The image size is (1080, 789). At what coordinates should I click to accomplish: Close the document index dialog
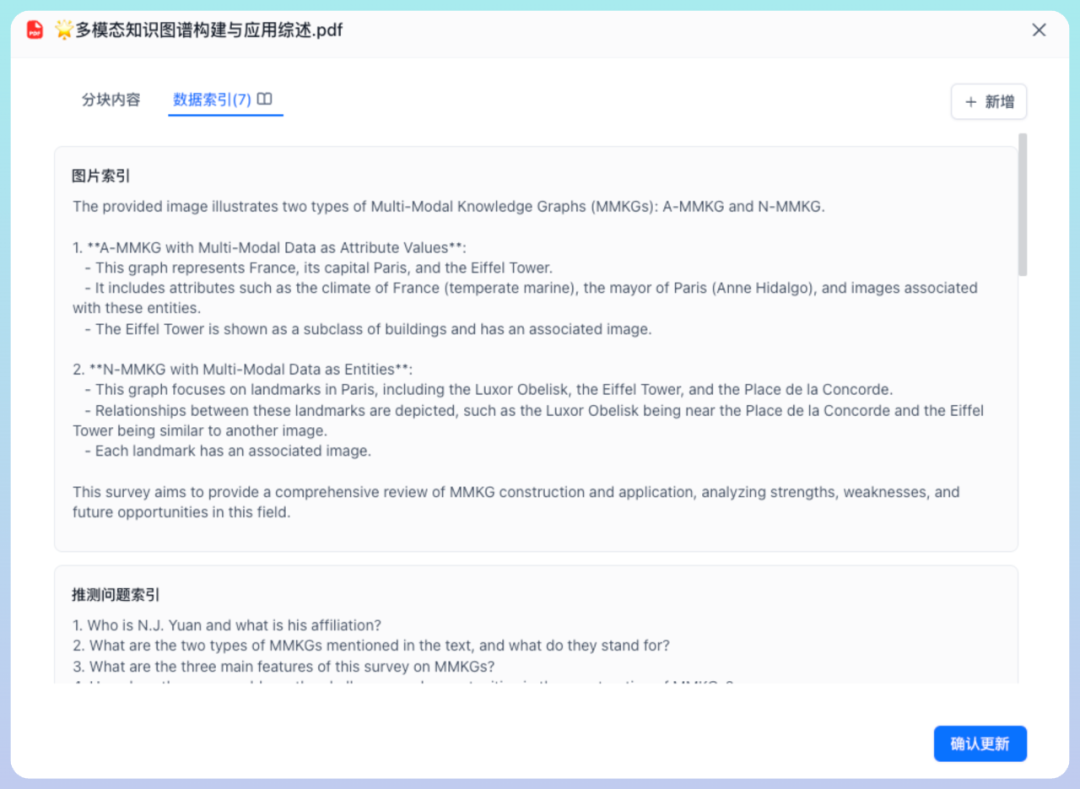(1038, 30)
